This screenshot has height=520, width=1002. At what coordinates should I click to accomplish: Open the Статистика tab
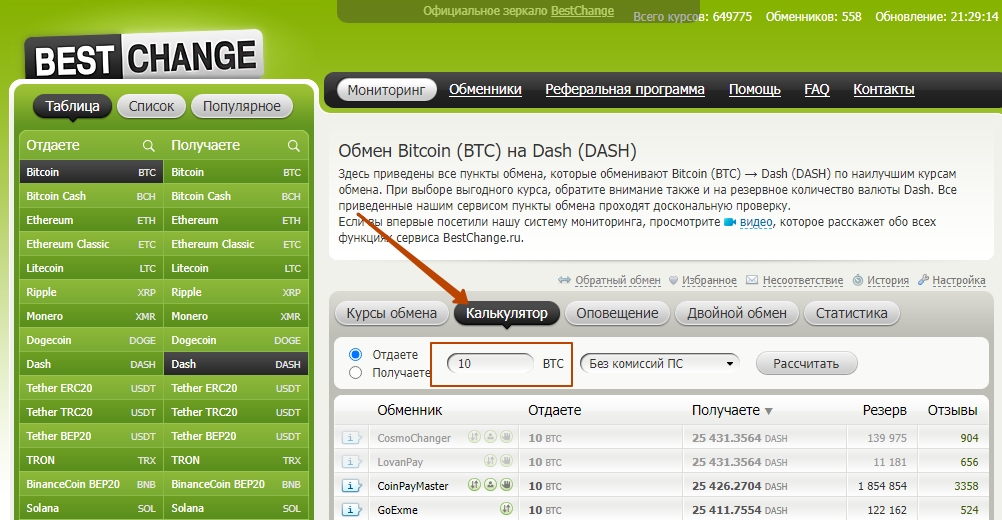pos(852,313)
